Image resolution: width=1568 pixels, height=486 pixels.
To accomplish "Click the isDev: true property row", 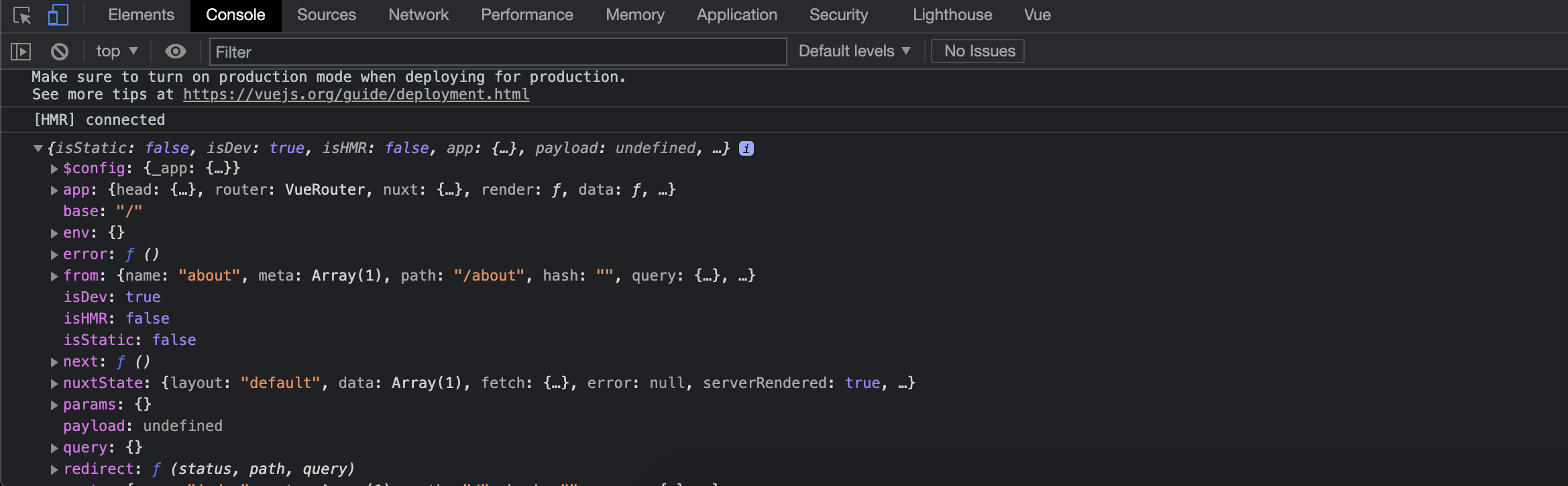I will click(112, 297).
